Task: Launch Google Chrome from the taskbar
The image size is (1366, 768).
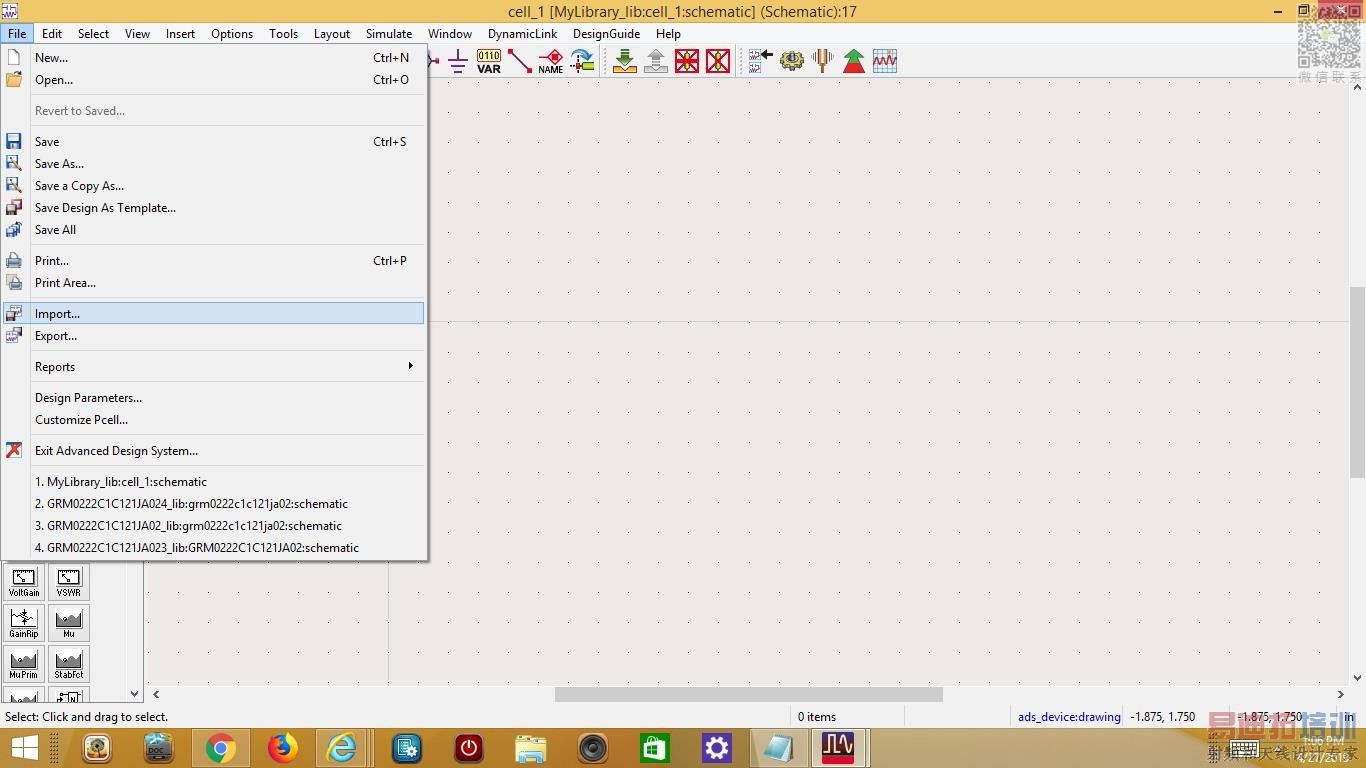Action: (x=221, y=748)
